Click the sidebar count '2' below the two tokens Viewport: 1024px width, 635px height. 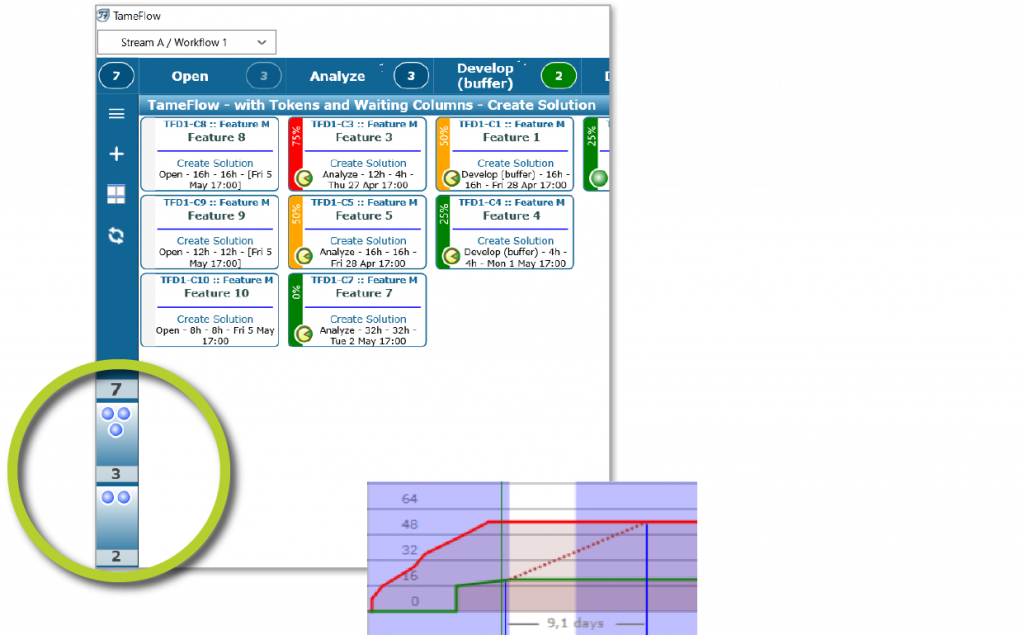pos(116,556)
